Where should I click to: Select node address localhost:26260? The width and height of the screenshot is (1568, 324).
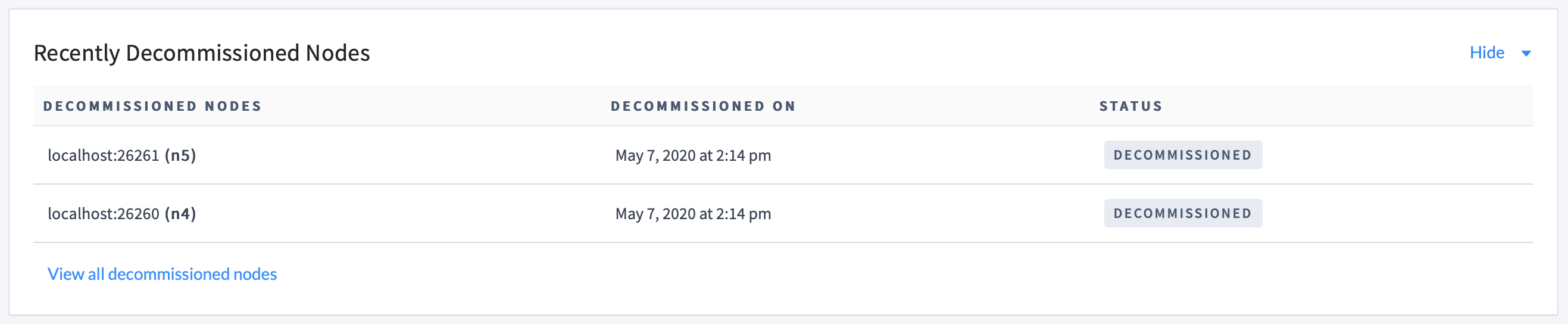click(104, 214)
